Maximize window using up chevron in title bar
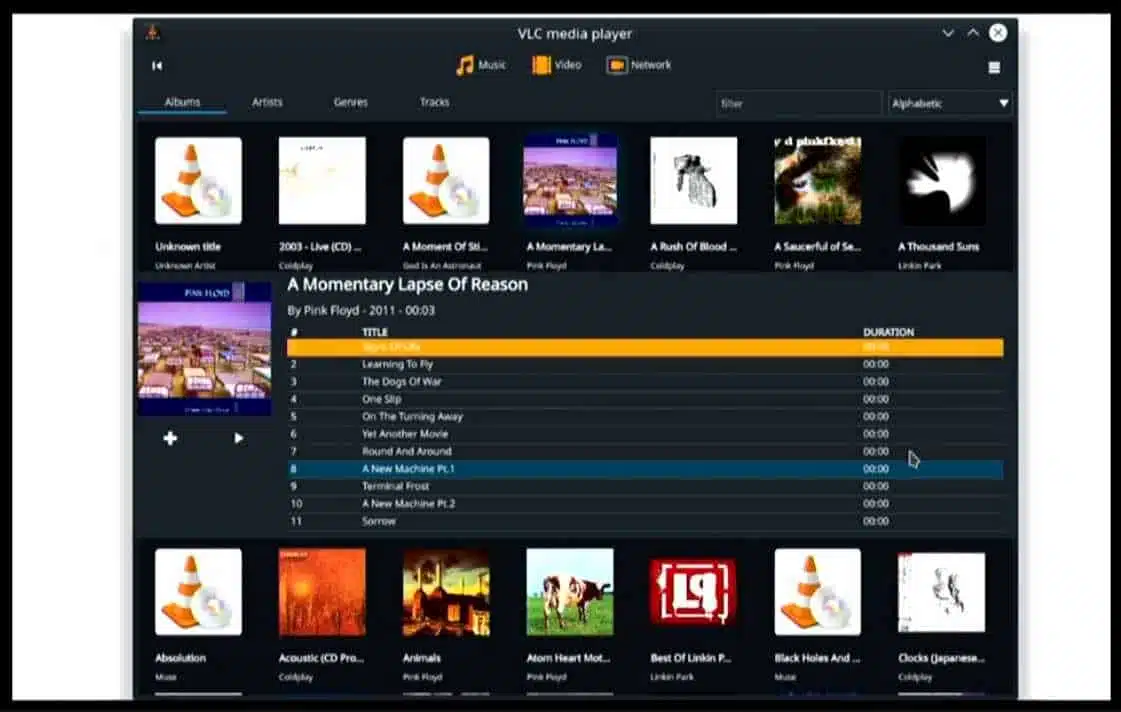1121x712 pixels. pos(973,33)
